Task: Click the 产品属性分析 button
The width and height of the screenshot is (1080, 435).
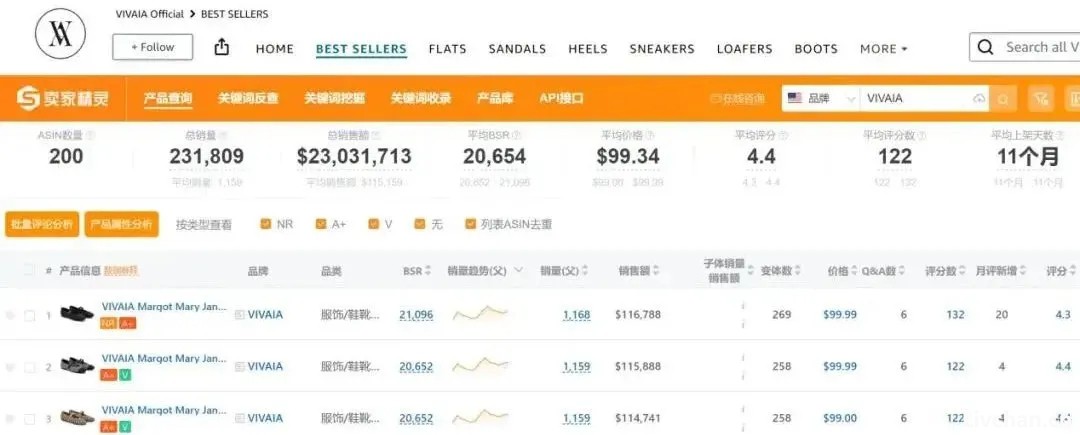Action: coord(122,224)
